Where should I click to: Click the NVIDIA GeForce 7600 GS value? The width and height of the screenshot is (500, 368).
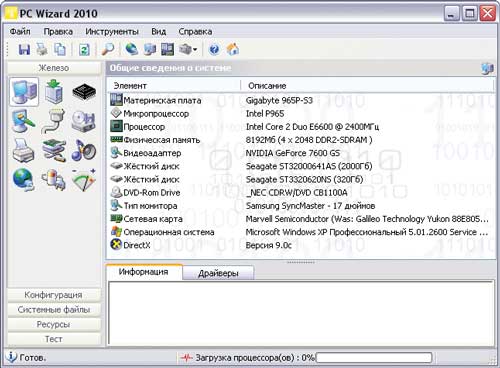(293, 153)
